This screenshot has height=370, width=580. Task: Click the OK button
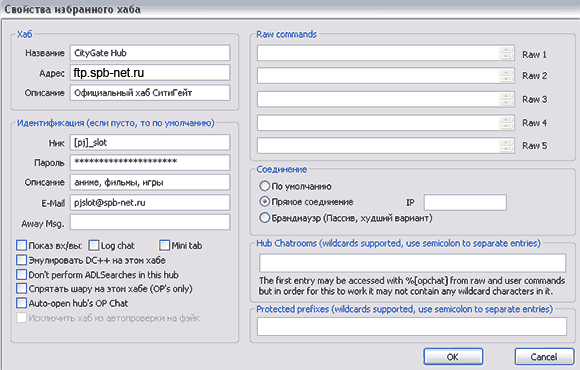453,357
